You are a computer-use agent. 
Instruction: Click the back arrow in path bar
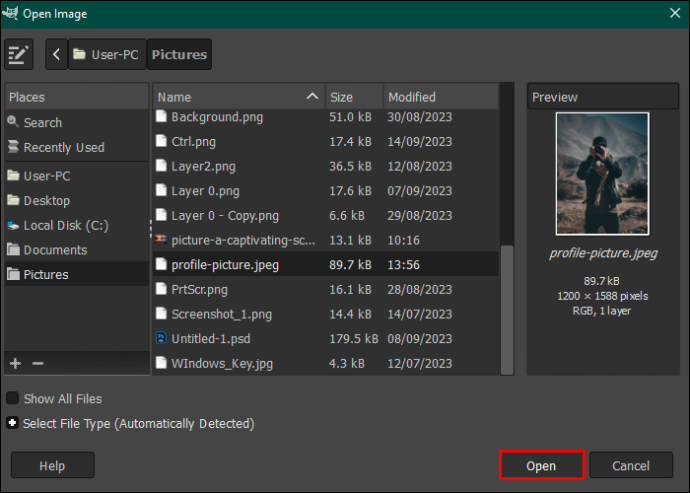click(x=56, y=54)
